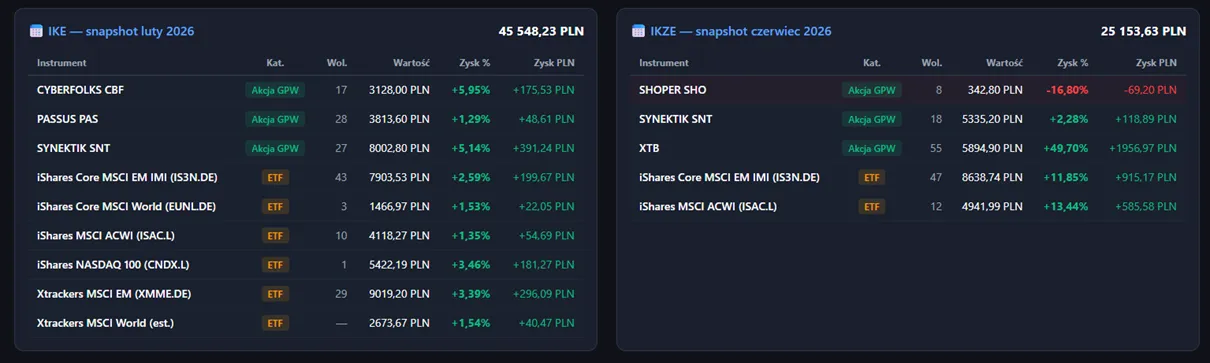Select SYNEKTIK SNT in the IKE table
The width and height of the screenshot is (1210, 363).
click(306, 148)
